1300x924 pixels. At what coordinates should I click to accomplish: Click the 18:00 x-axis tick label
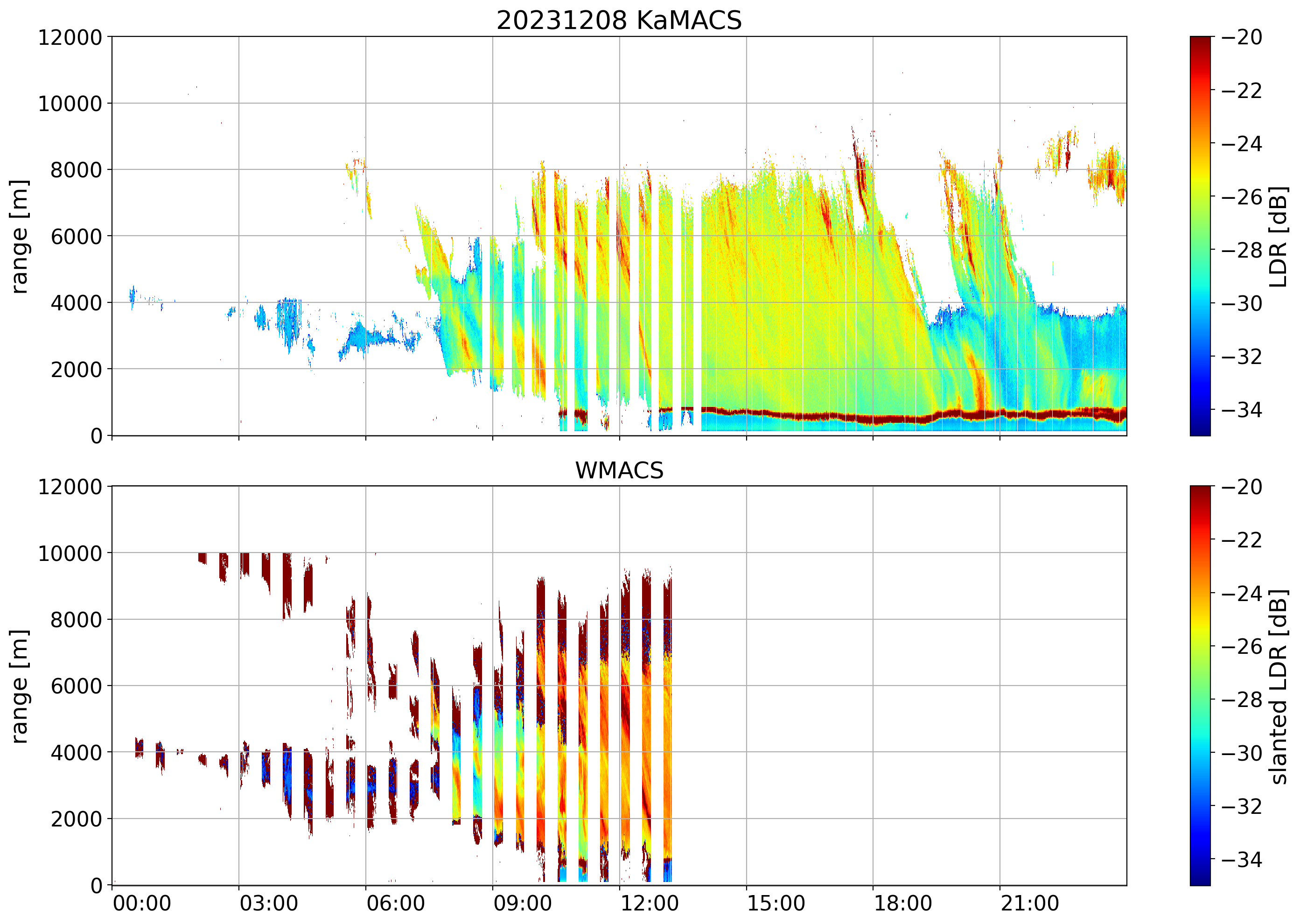[903, 903]
